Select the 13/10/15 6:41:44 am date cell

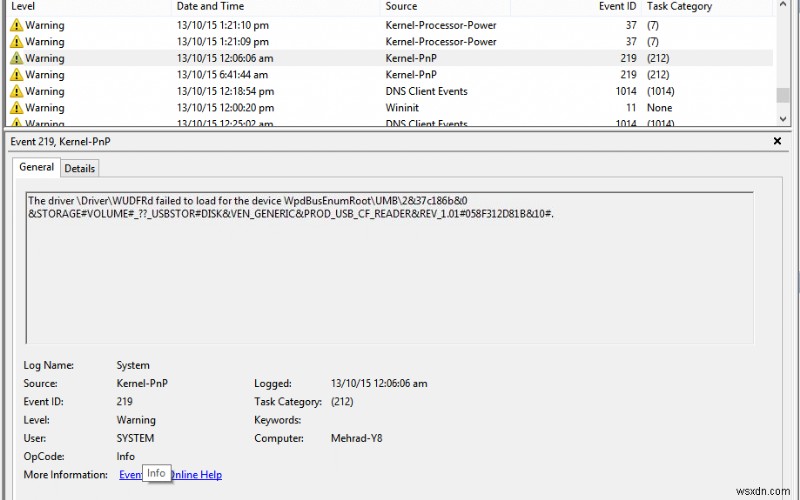(x=222, y=74)
